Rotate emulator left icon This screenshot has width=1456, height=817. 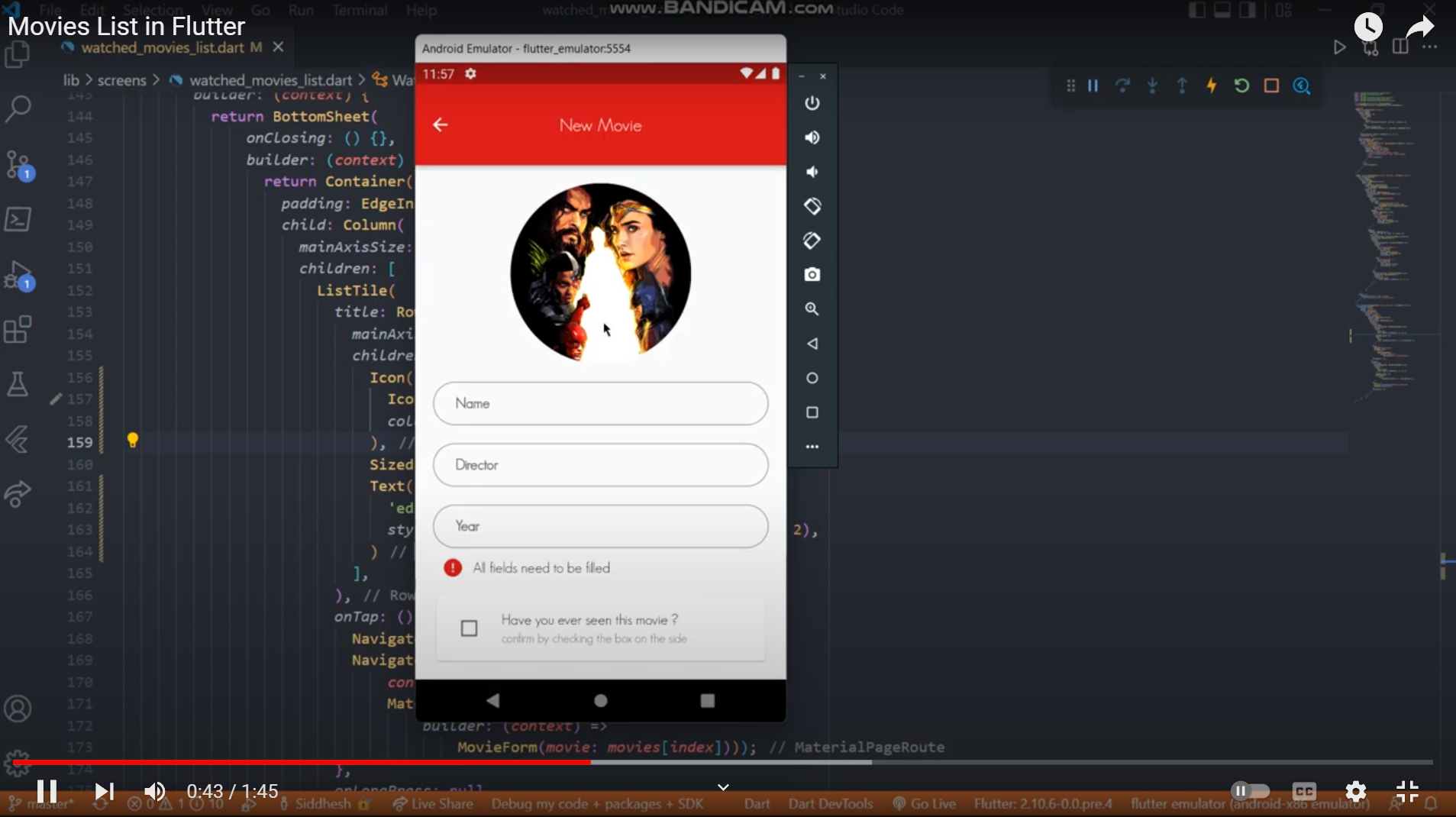click(812, 206)
